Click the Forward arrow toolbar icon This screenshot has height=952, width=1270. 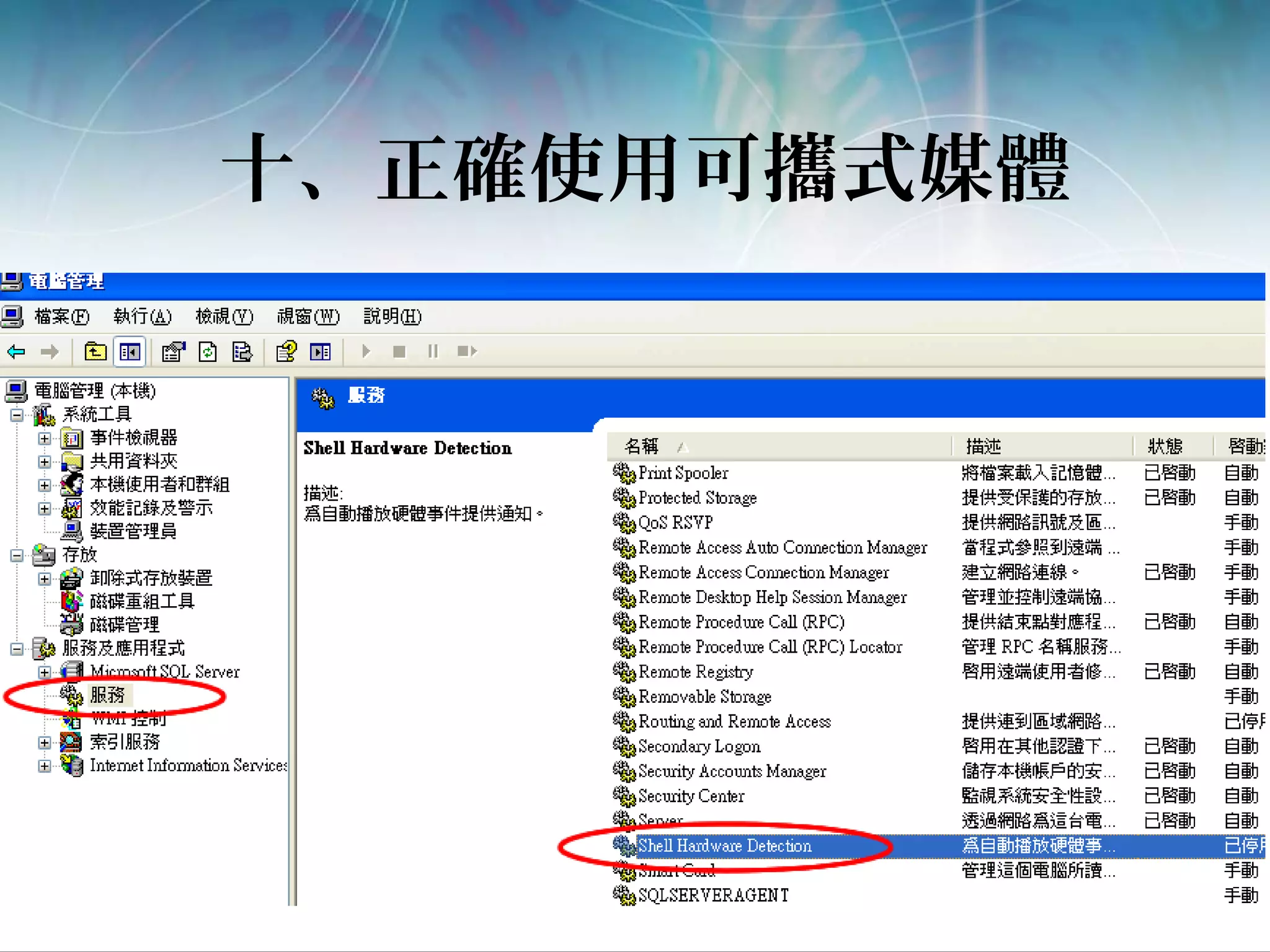[x=50, y=352]
